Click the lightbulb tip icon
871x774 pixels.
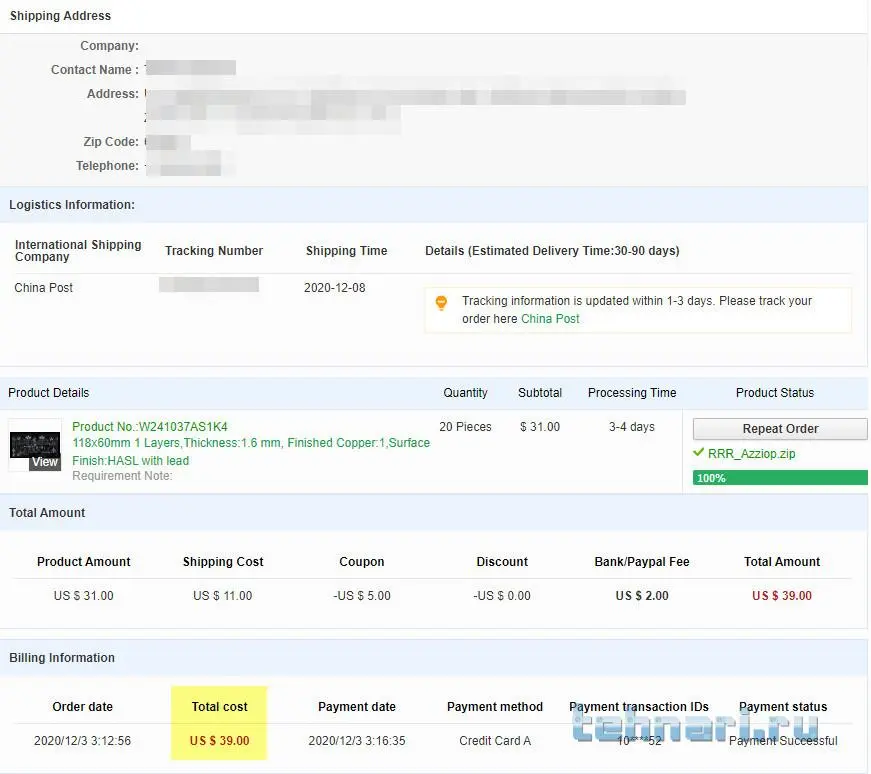coord(441,303)
